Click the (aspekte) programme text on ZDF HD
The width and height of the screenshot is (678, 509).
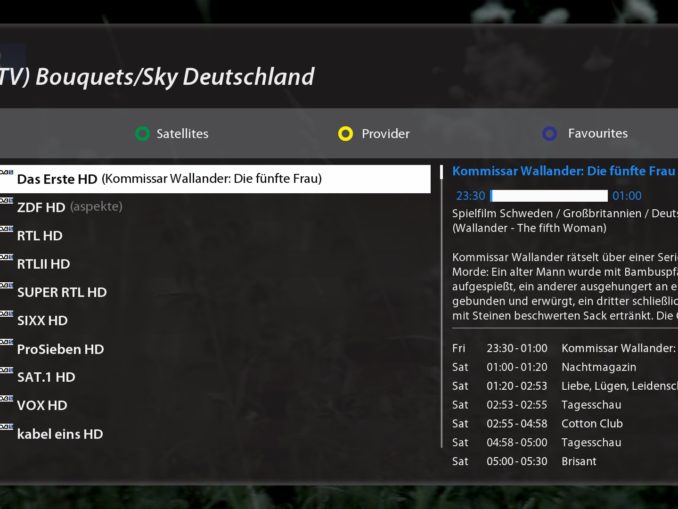tap(96, 207)
